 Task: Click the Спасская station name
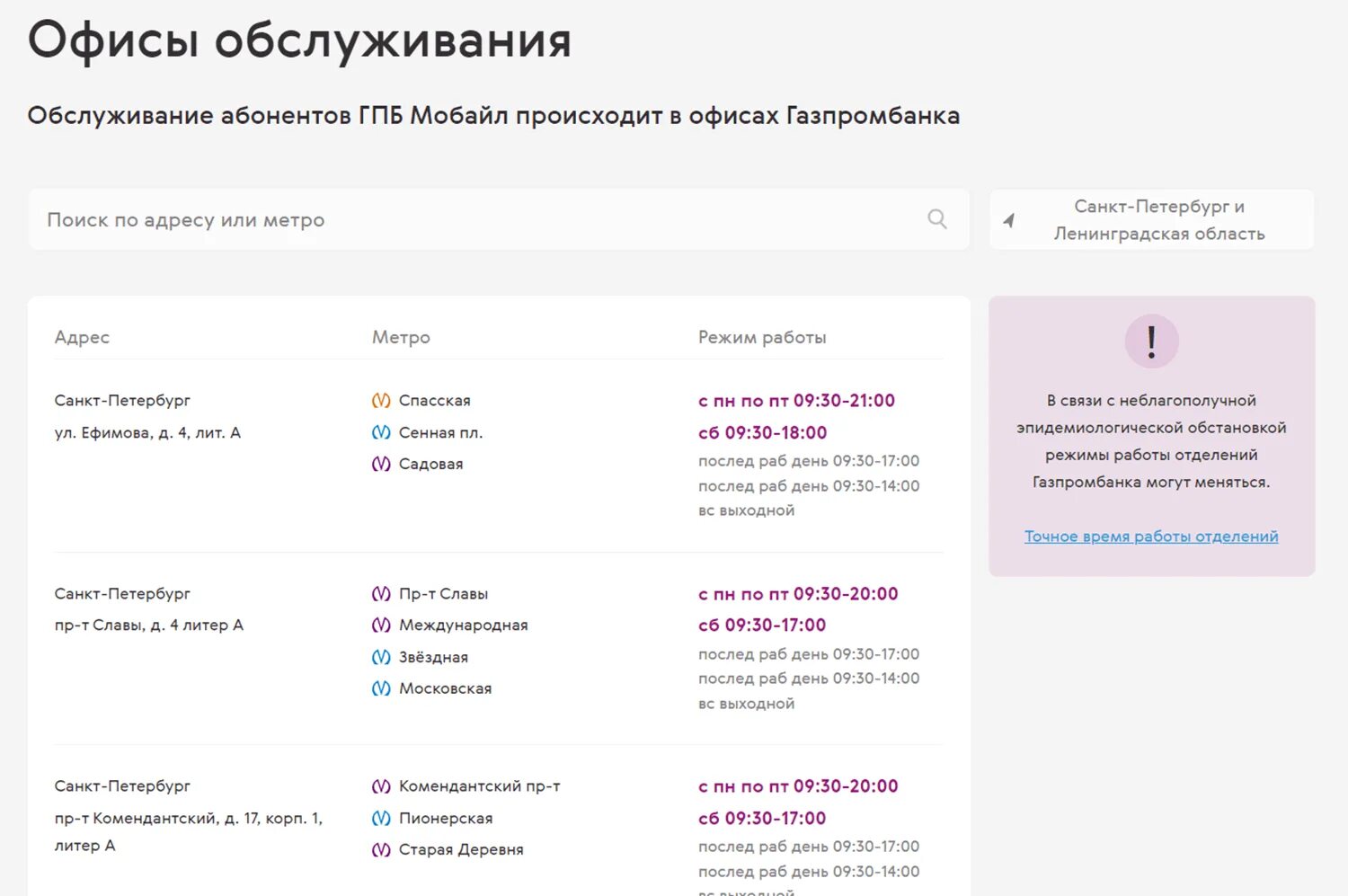[435, 401]
